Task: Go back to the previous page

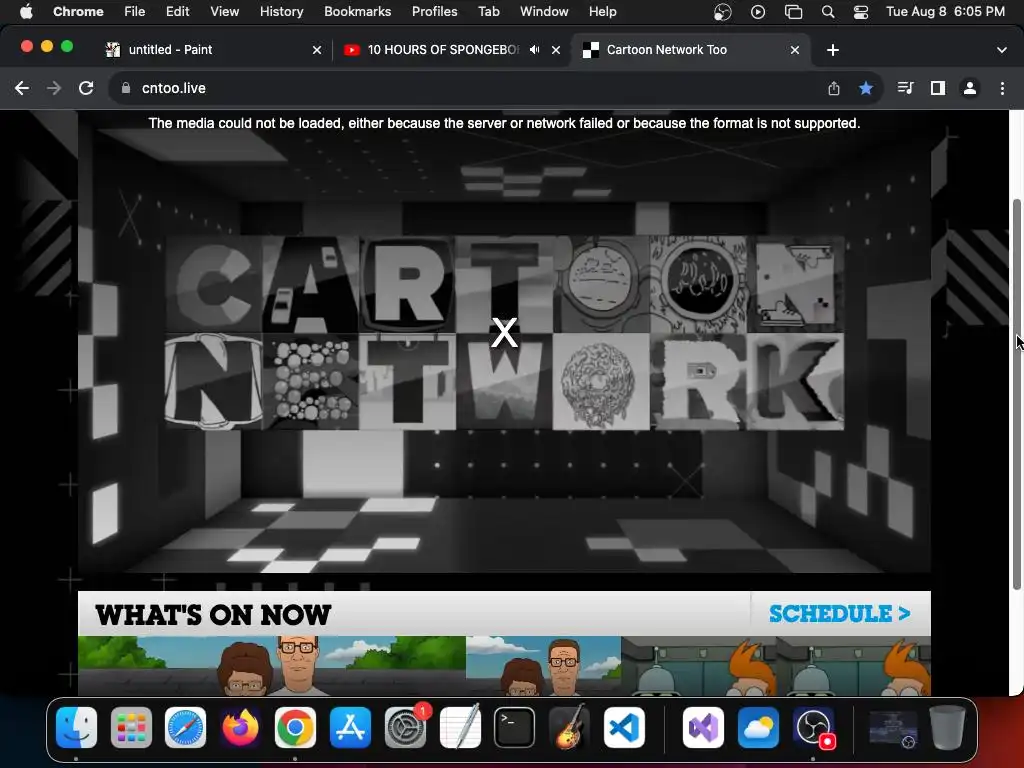Action: (22, 88)
